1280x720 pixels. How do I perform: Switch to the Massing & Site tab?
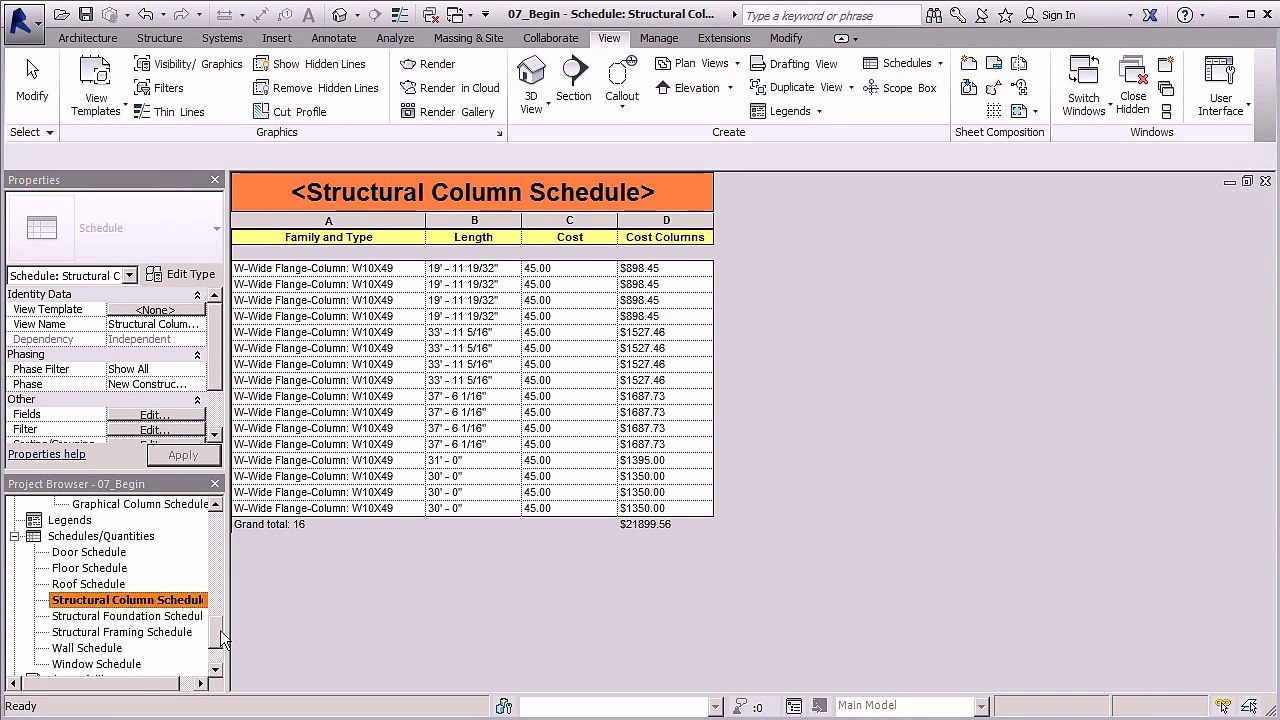point(469,38)
